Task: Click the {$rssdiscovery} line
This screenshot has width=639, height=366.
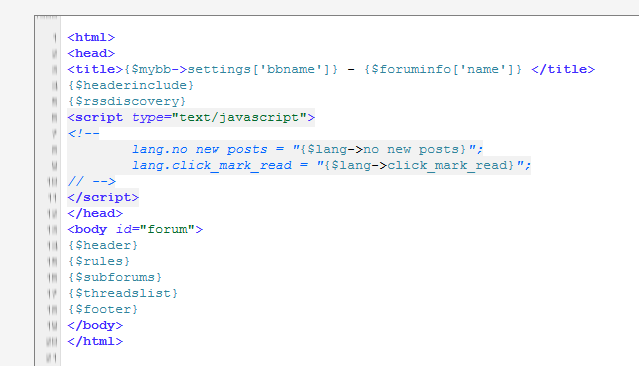Action: [x=127, y=101]
